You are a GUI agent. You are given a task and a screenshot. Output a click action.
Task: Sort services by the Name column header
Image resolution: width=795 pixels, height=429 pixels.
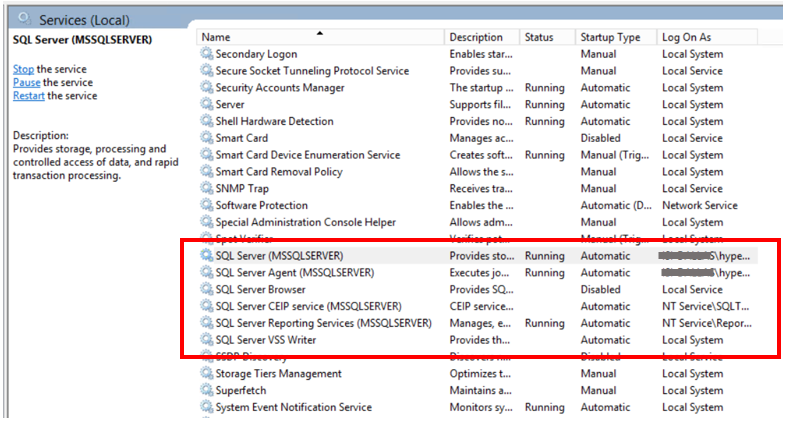coord(320,37)
